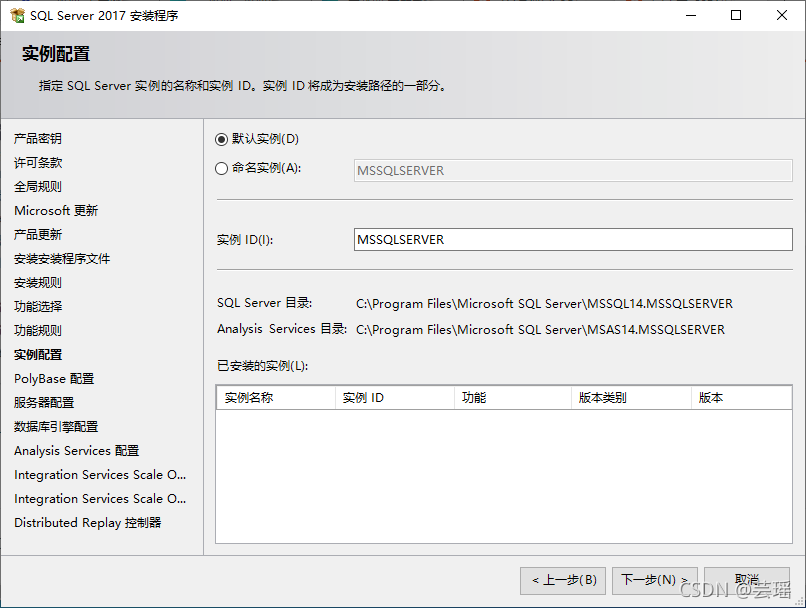Select the 安装规则 sidebar step
The width and height of the screenshot is (806, 608).
38,283
